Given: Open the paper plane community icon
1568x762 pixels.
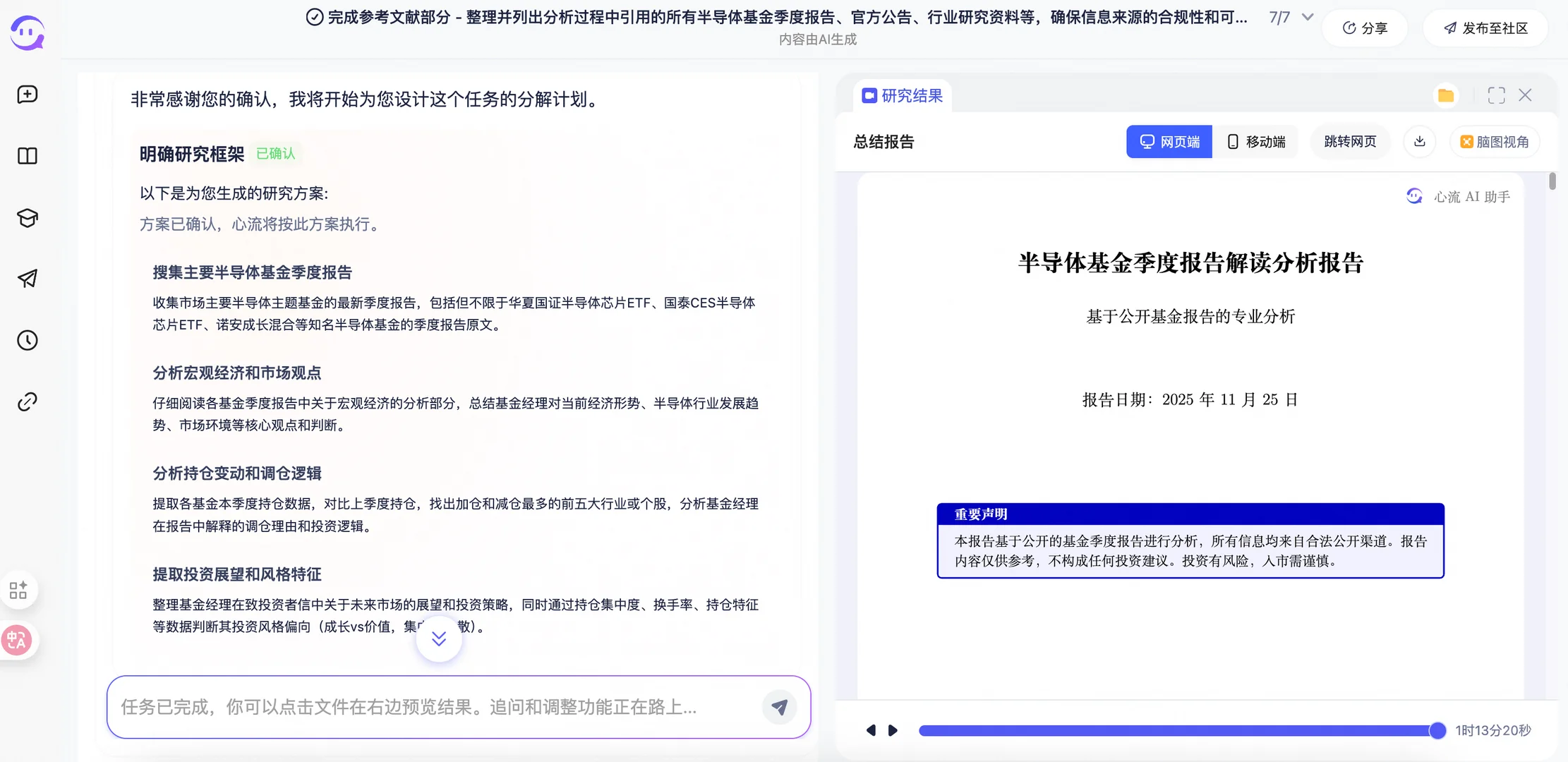Looking at the screenshot, I should (x=28, y=279).
